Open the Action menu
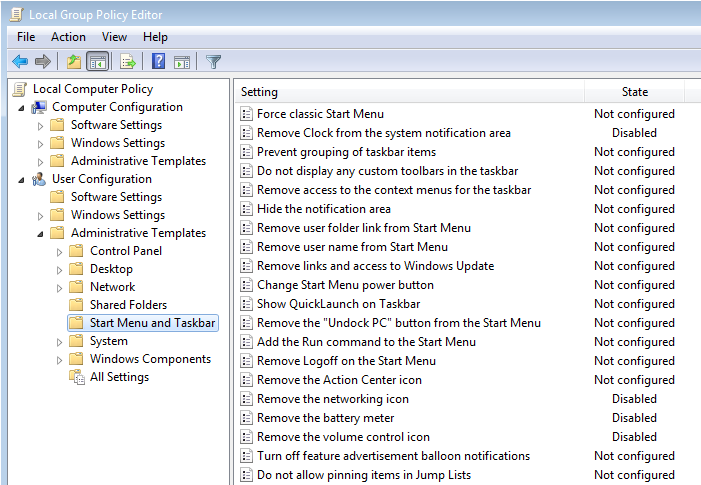The height and width of the screenshot is (485, 701). pyautogui.click(x=68, y=37)
